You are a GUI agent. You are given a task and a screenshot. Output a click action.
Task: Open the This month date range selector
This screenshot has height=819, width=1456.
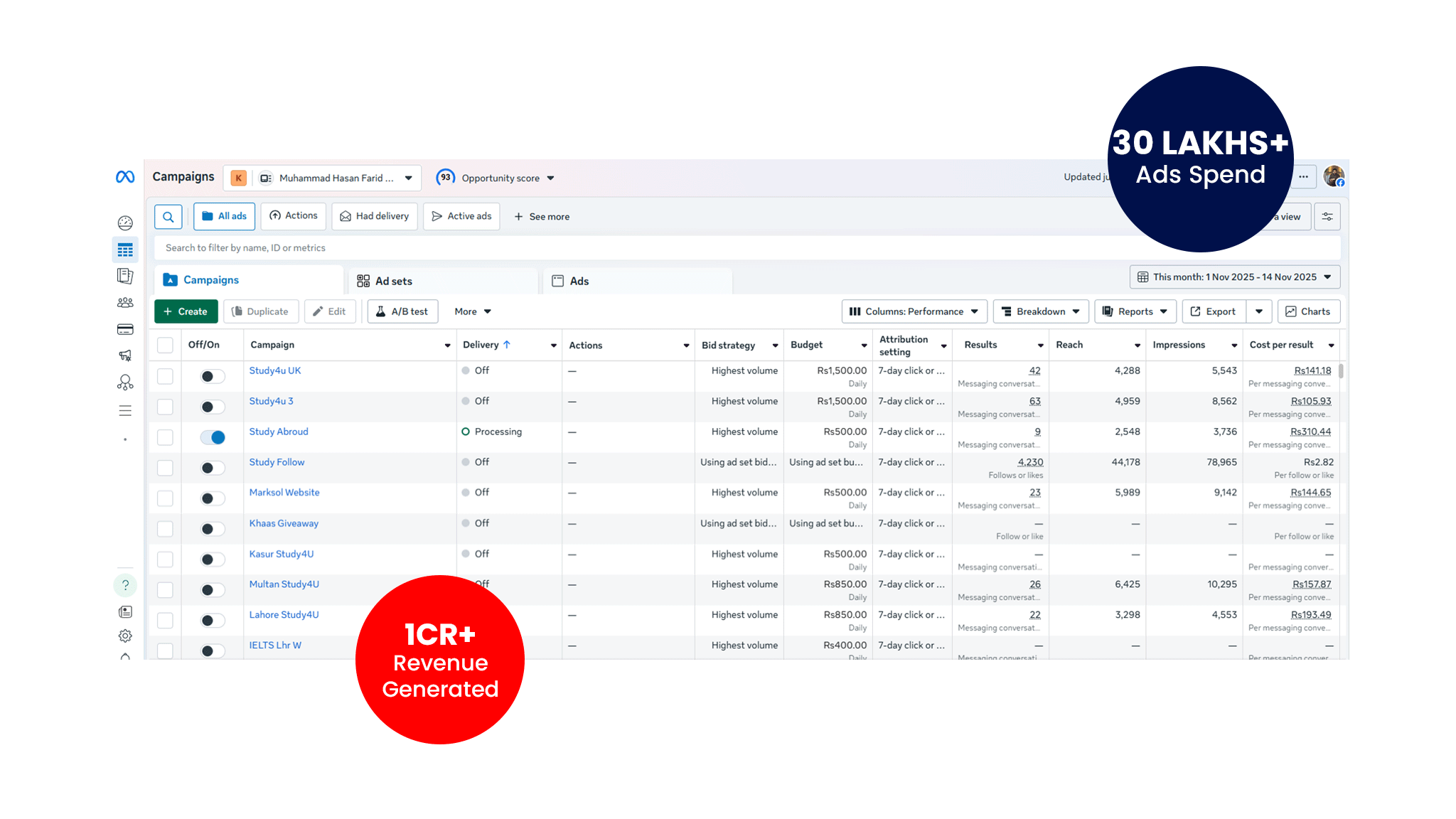(1235, 277)
